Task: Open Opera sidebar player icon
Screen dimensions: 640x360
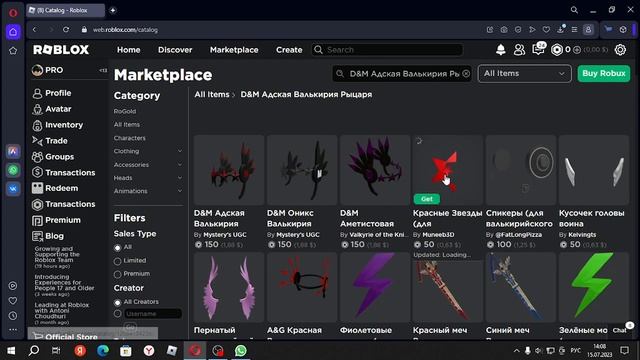Action: 13,286
